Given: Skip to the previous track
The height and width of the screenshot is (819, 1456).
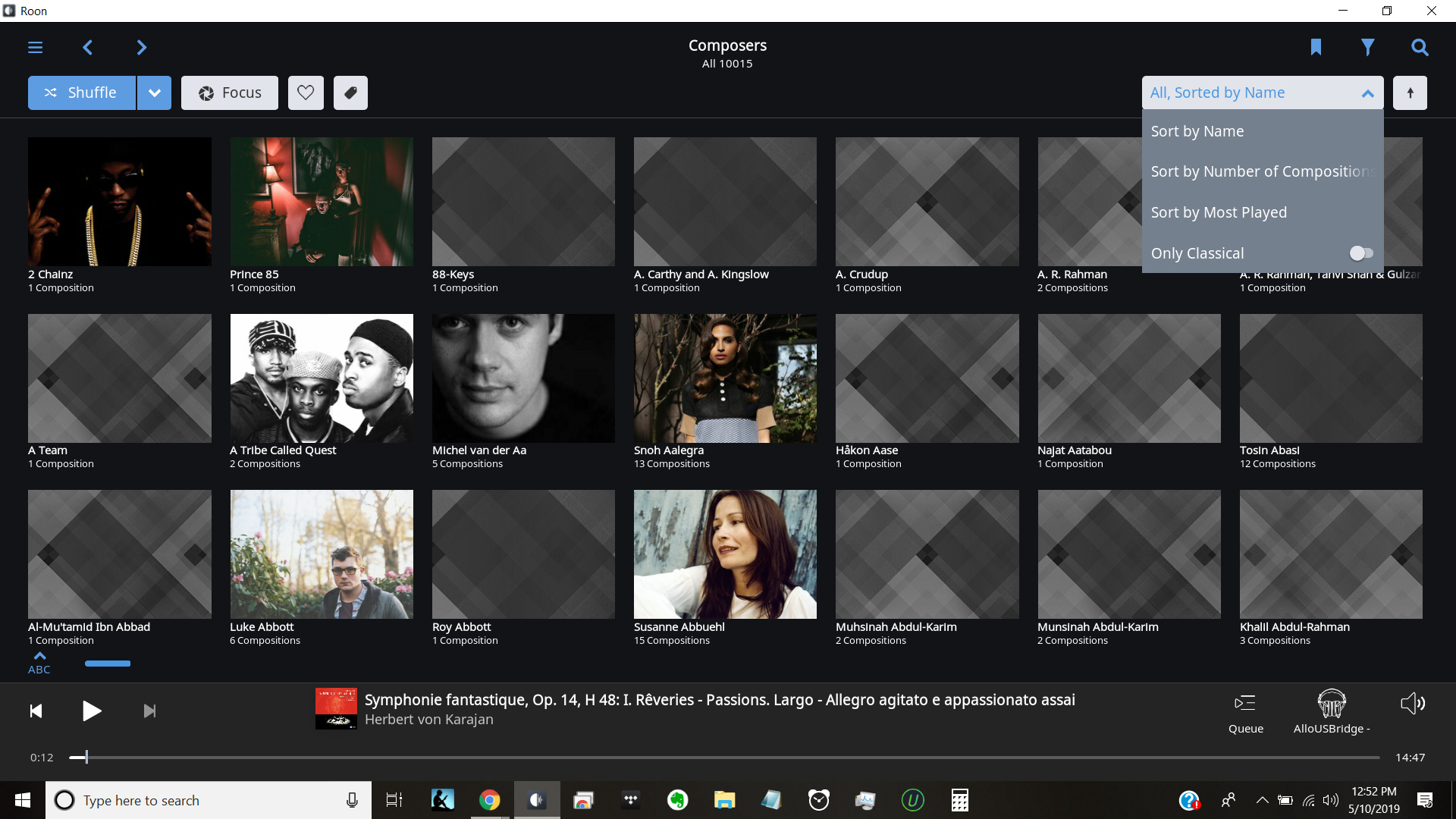Looking at the screenshot, I should (36, 711).
